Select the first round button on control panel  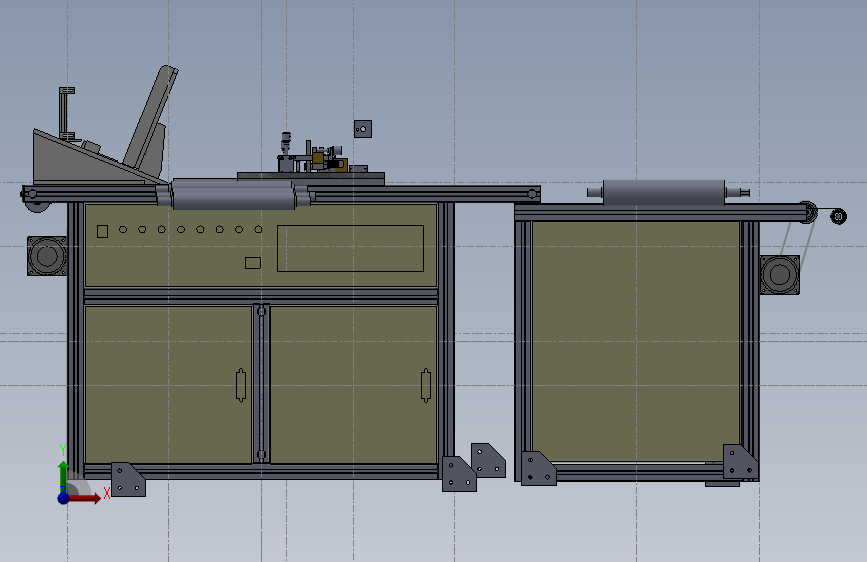click(x=123, y=229)
